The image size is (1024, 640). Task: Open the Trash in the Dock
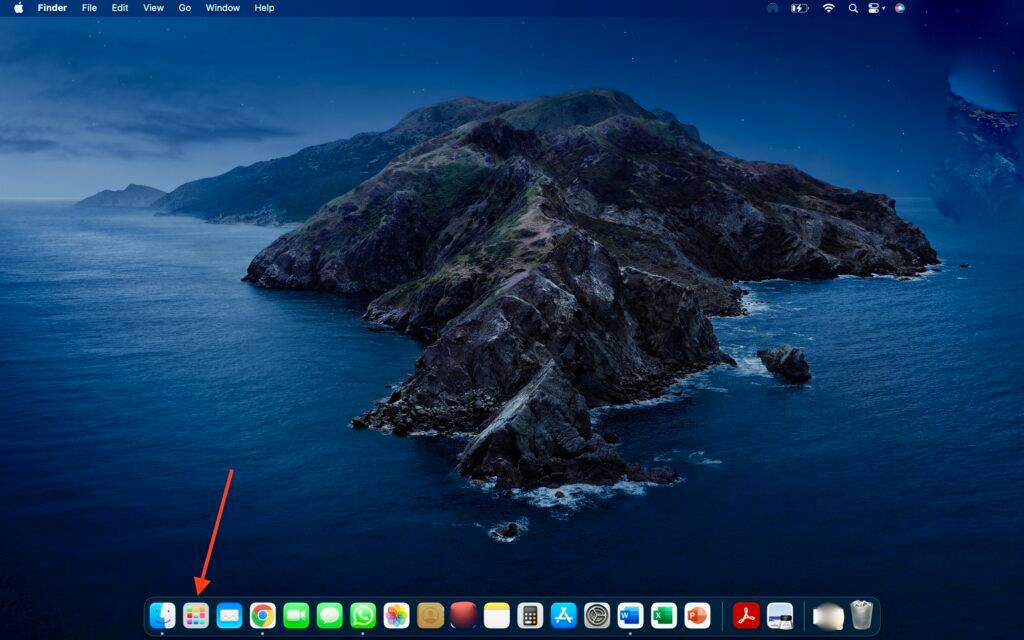coord(861,615)
